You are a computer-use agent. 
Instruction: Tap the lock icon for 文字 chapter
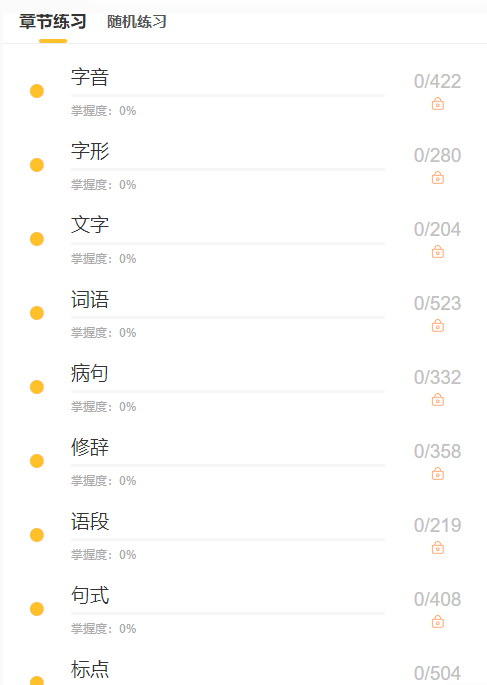(x=438, y=252)
